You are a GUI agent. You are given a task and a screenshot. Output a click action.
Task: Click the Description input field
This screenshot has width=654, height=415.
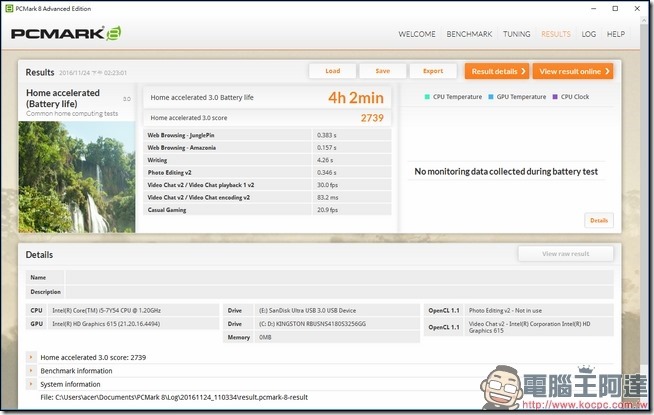point(339,292)
